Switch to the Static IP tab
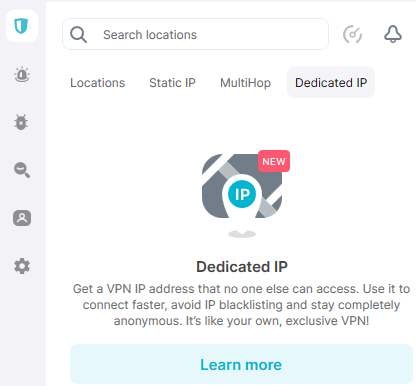This screenshot has height=386, width=416. click(172, 83)
